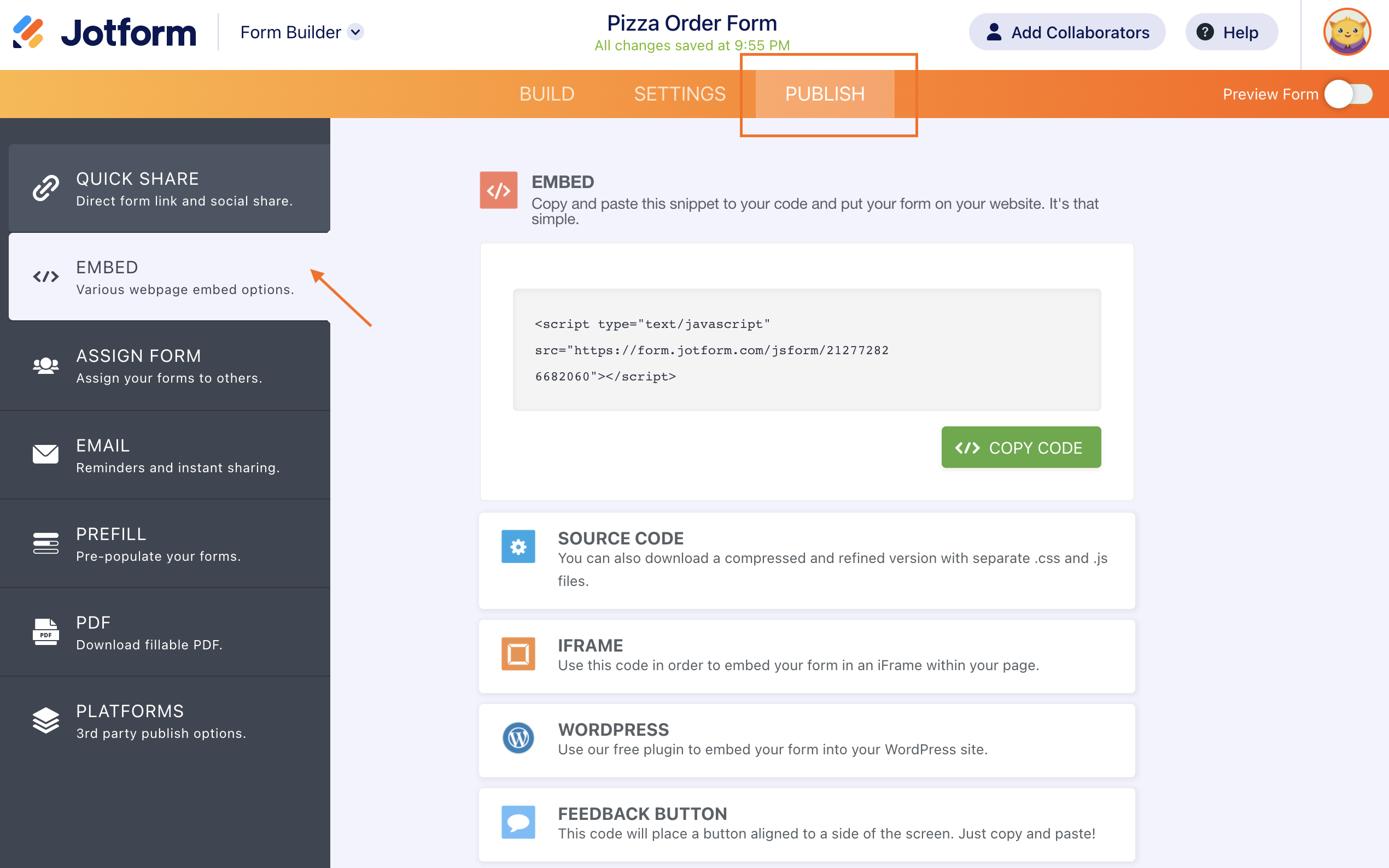Image resolution: width=1389 pixels, height=868 pixels.
Task: Toggle the Preview Form switch
Action: (1348, 94)
